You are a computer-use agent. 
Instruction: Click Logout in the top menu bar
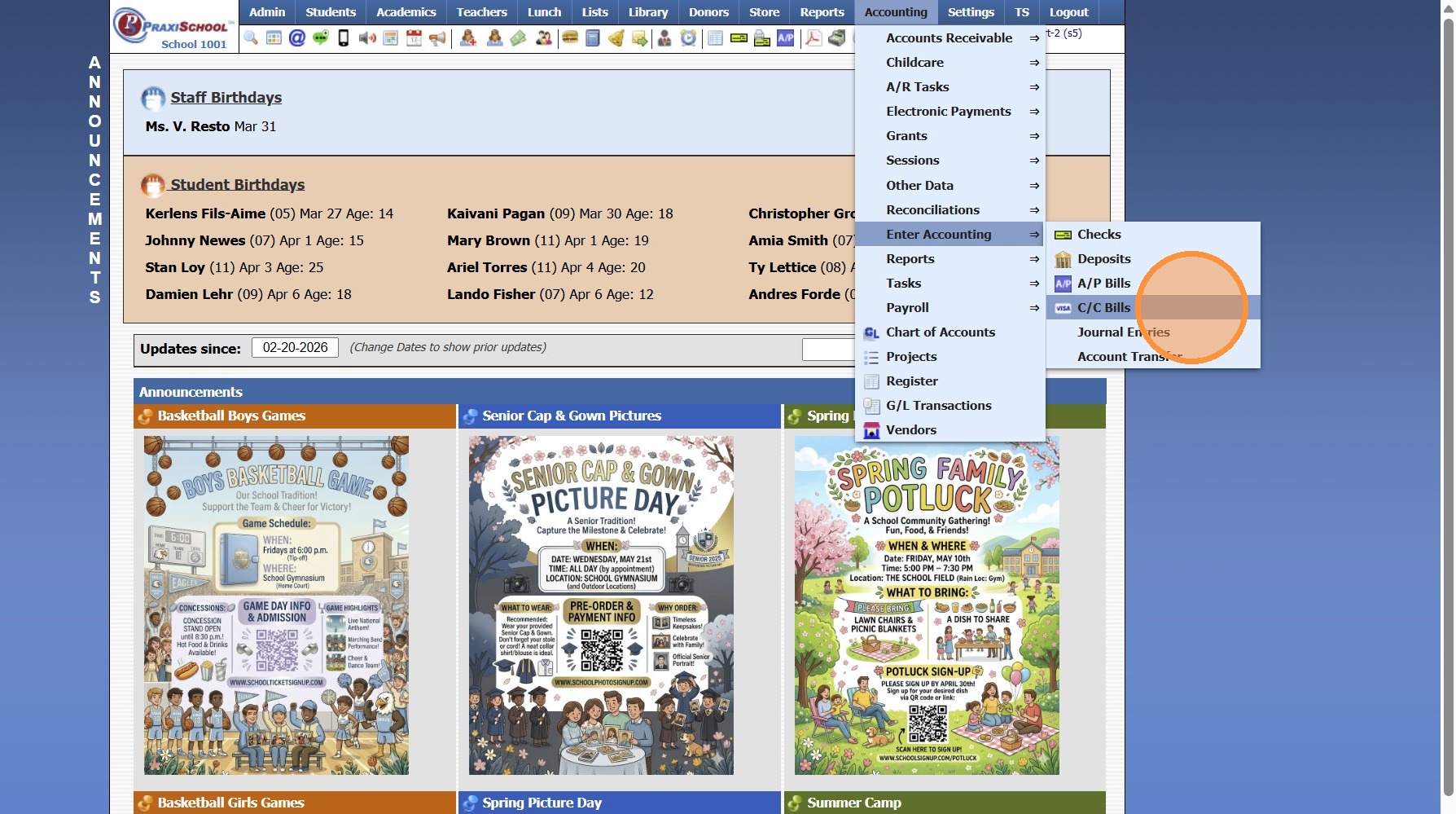(x=1068, y=12)
